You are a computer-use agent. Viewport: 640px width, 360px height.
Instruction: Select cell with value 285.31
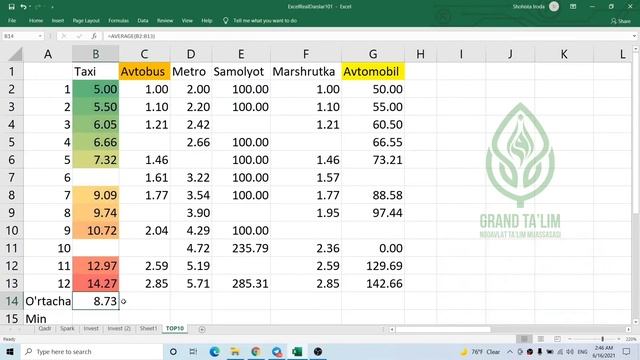(x=241, y=283)
